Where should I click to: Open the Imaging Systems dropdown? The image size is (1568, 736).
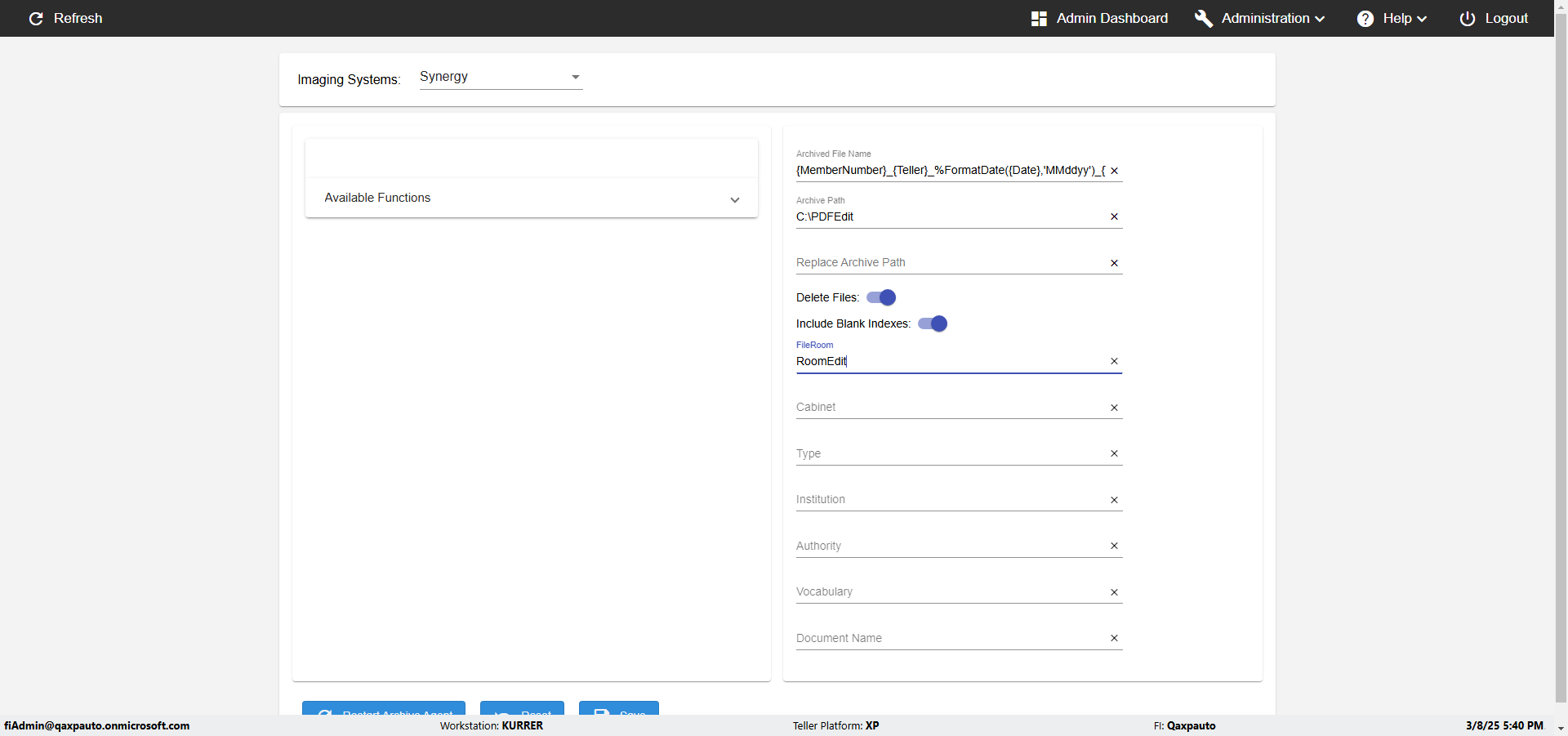coord(501,77)
